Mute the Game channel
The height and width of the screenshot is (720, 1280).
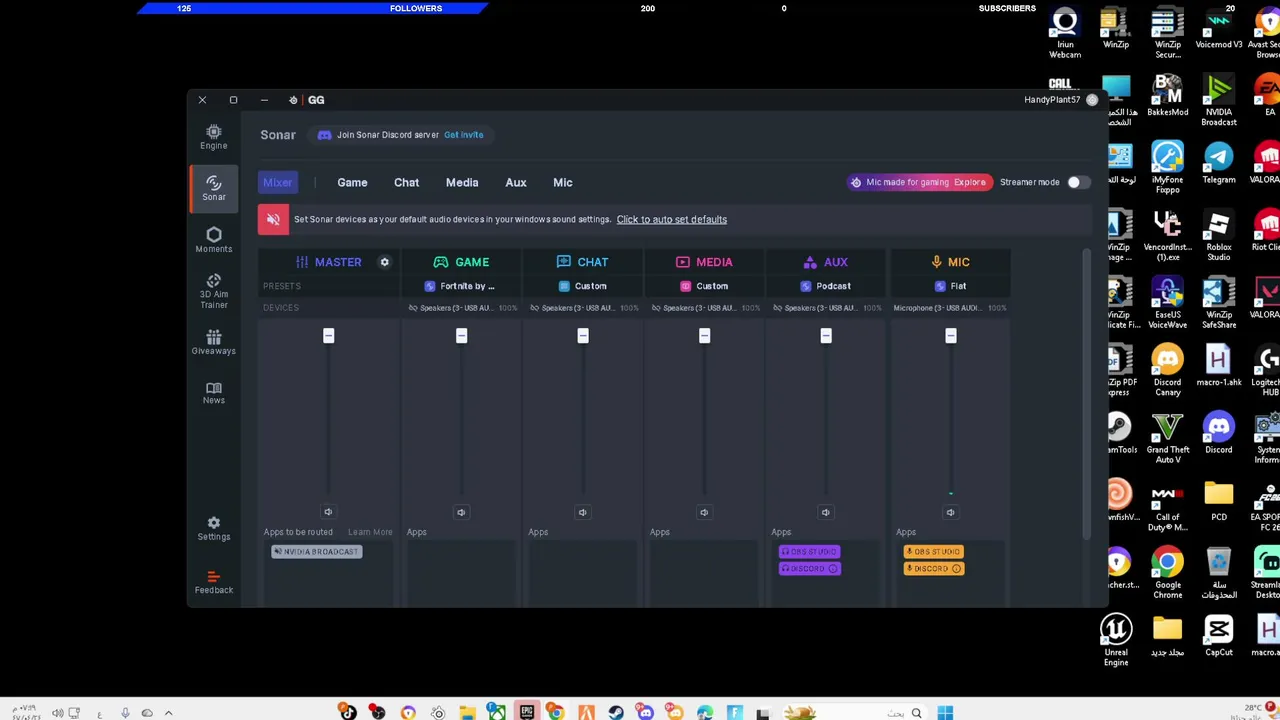pyautogui.click(x=461, y=512)
